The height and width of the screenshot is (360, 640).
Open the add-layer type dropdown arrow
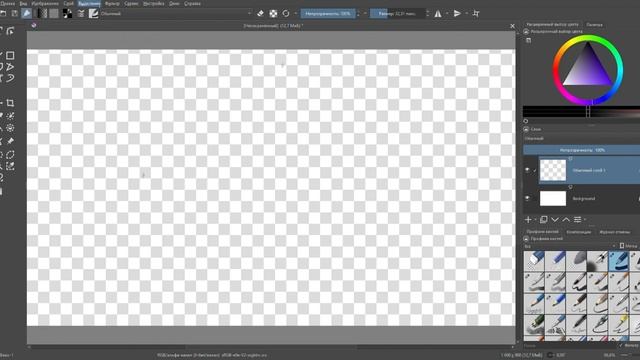[x=535, y=220]
